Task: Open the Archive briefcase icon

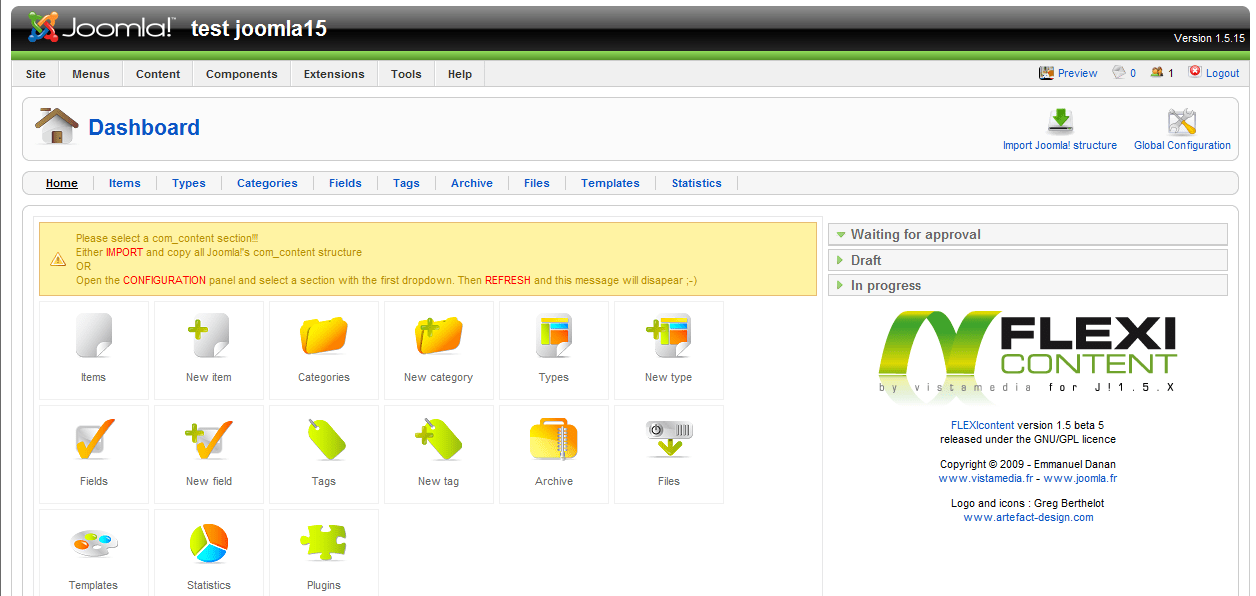Action: [x=554, y=440]
